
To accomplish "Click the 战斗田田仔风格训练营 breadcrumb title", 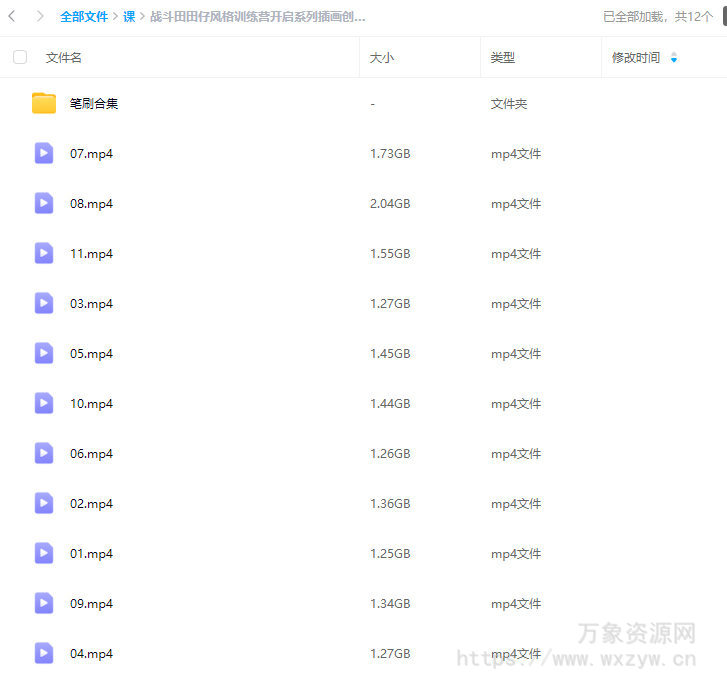I will click(258, 17).
